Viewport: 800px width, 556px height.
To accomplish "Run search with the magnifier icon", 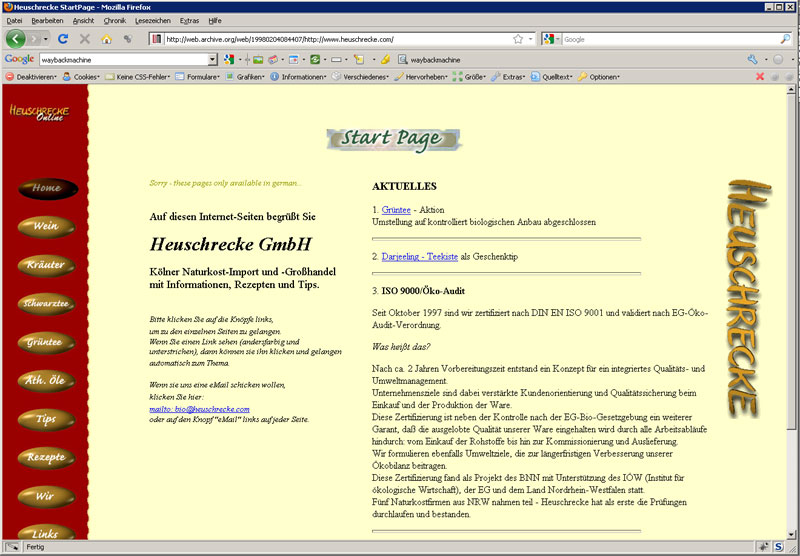I will click(x=785, y=39).
